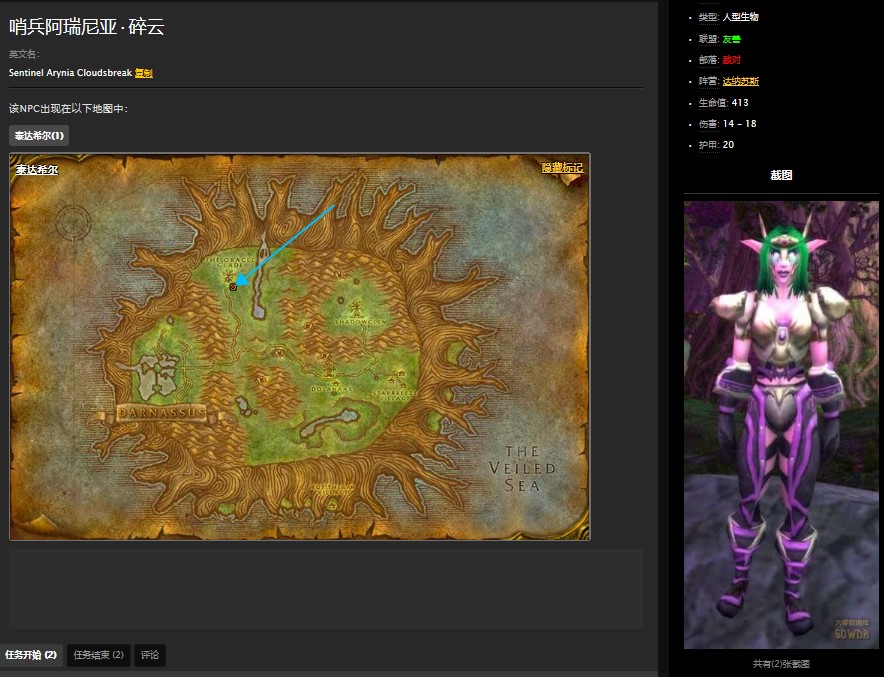Switch to the 任务开始 (2) tab
The height and width of the screenshot is (677, 884).
pyautogui.click(x=31, y=655)
